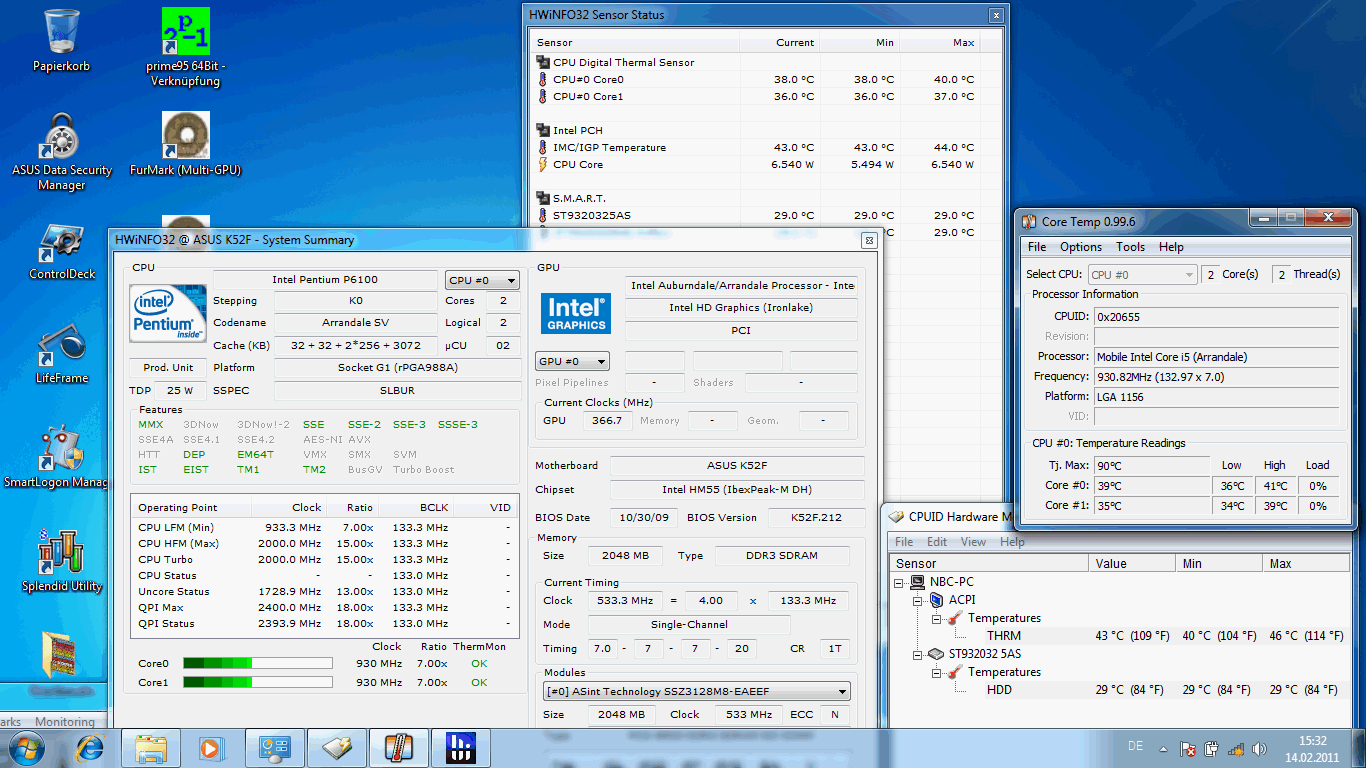Viewport: 1366px width, 768px height.
Task: Click the Intel Pentium inside logo
Action: pos(168,313)
